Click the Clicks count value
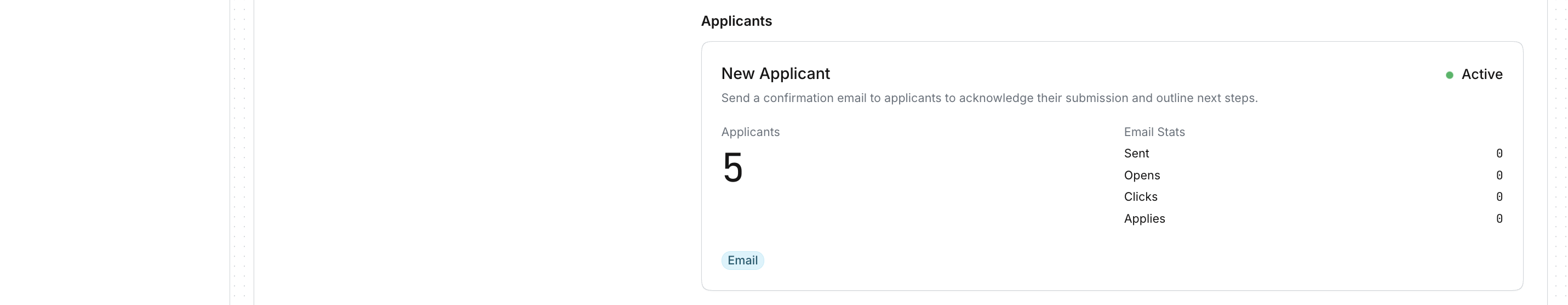 coord(1499,197)
